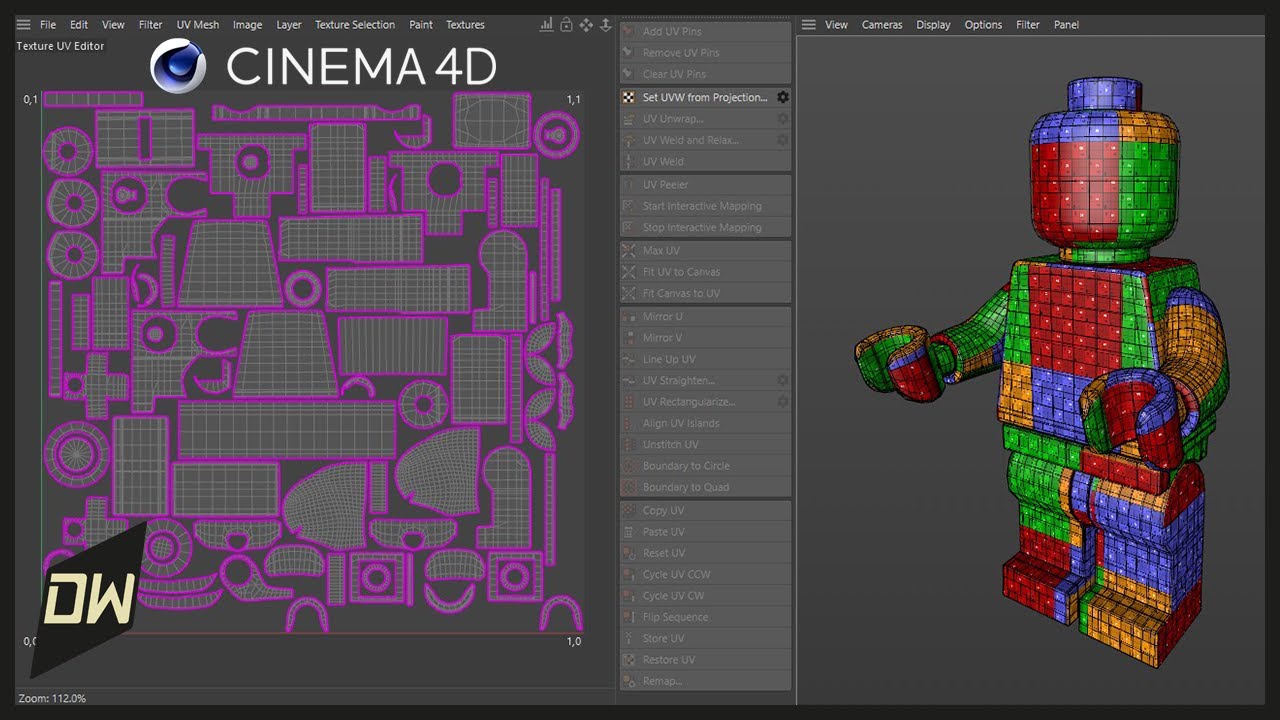Open the UV editor hamburger menu
The height and width of the screenshot is (720, 1280).
point(23,24)
